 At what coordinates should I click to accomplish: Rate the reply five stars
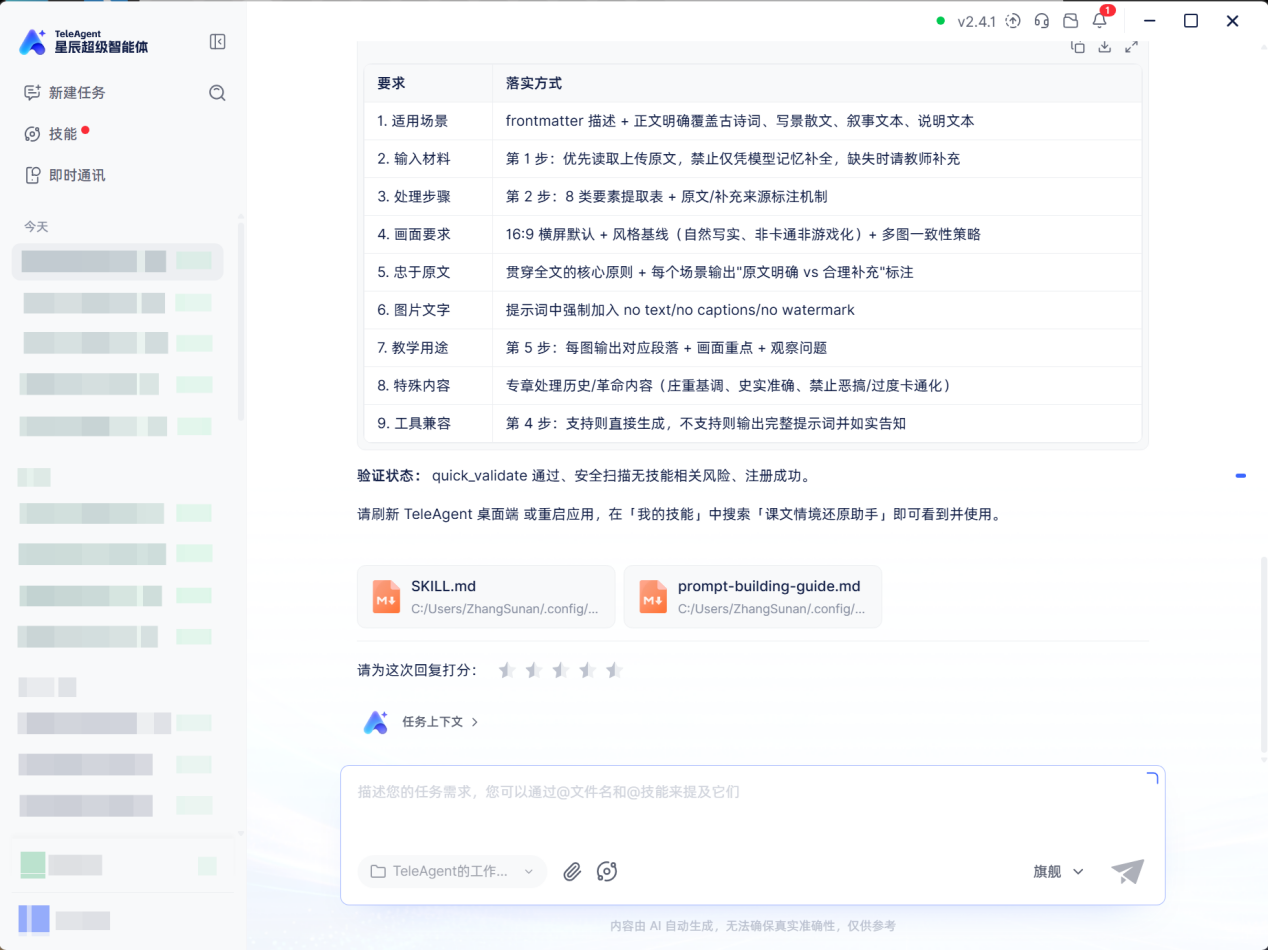pos(615,670)
